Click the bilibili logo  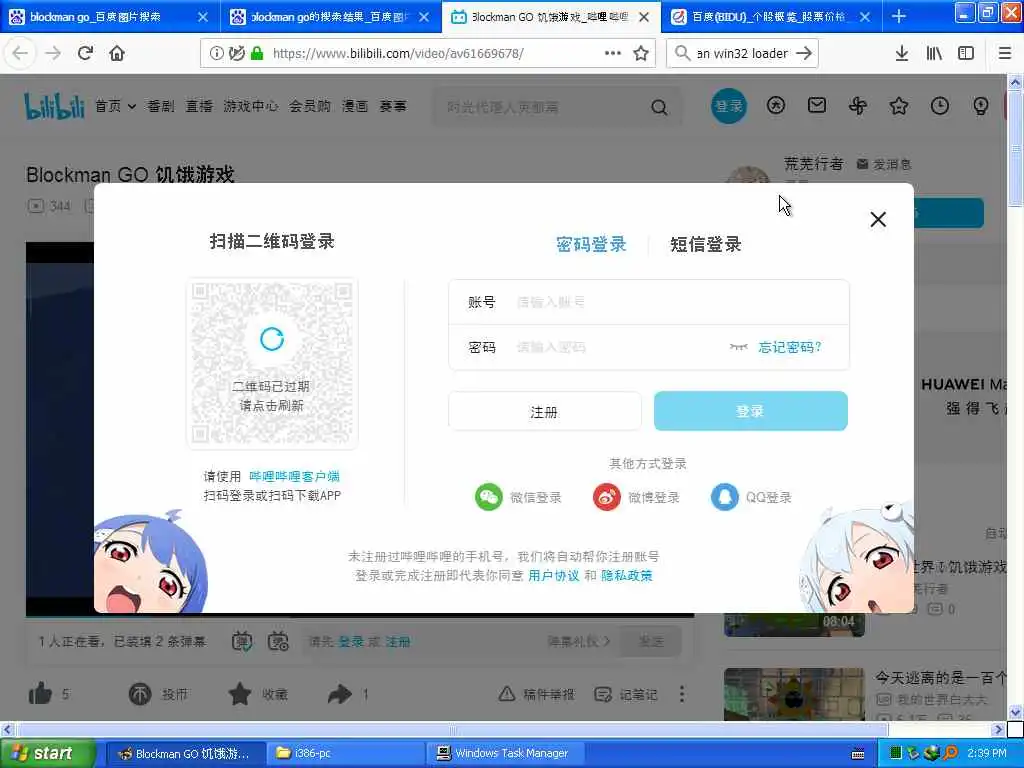54,106
